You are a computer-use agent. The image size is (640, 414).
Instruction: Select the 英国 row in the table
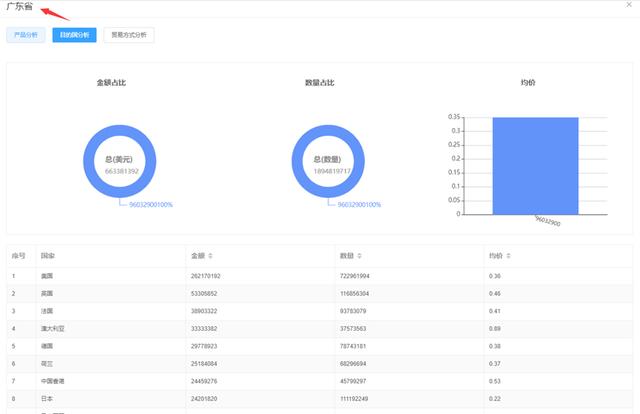(47, 293)
